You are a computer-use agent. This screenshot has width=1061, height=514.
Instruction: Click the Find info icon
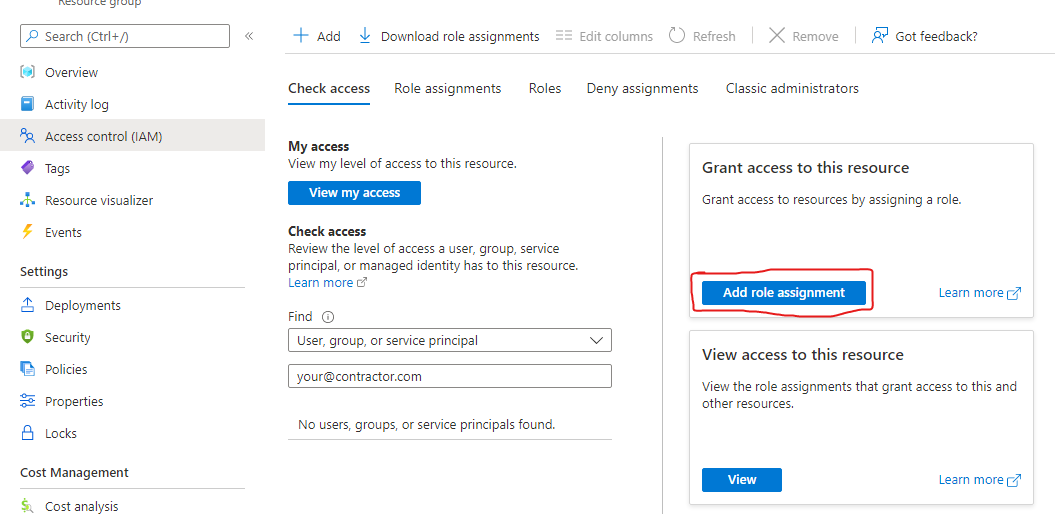328,317
